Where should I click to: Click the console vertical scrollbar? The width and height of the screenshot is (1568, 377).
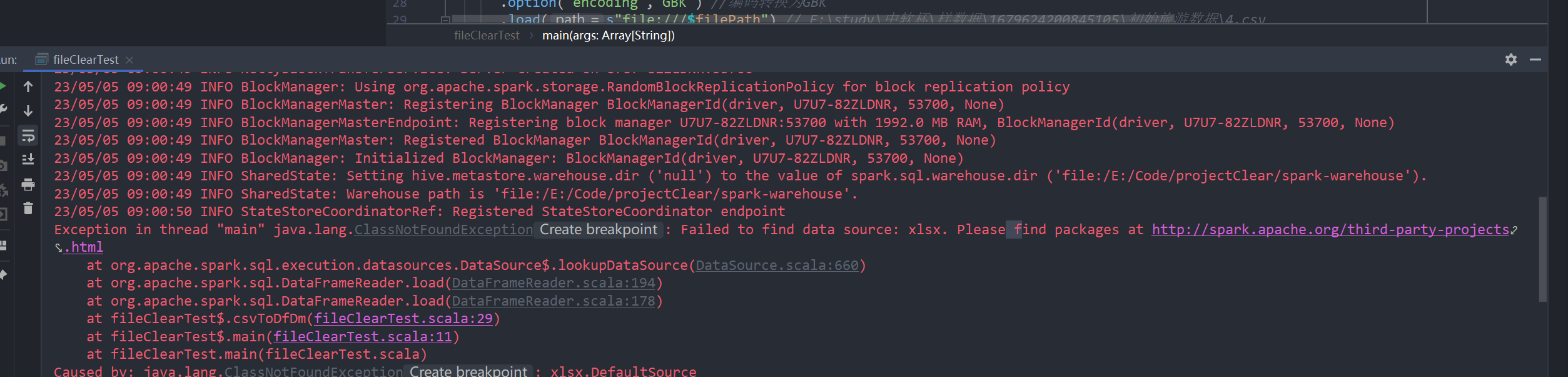1543,249
